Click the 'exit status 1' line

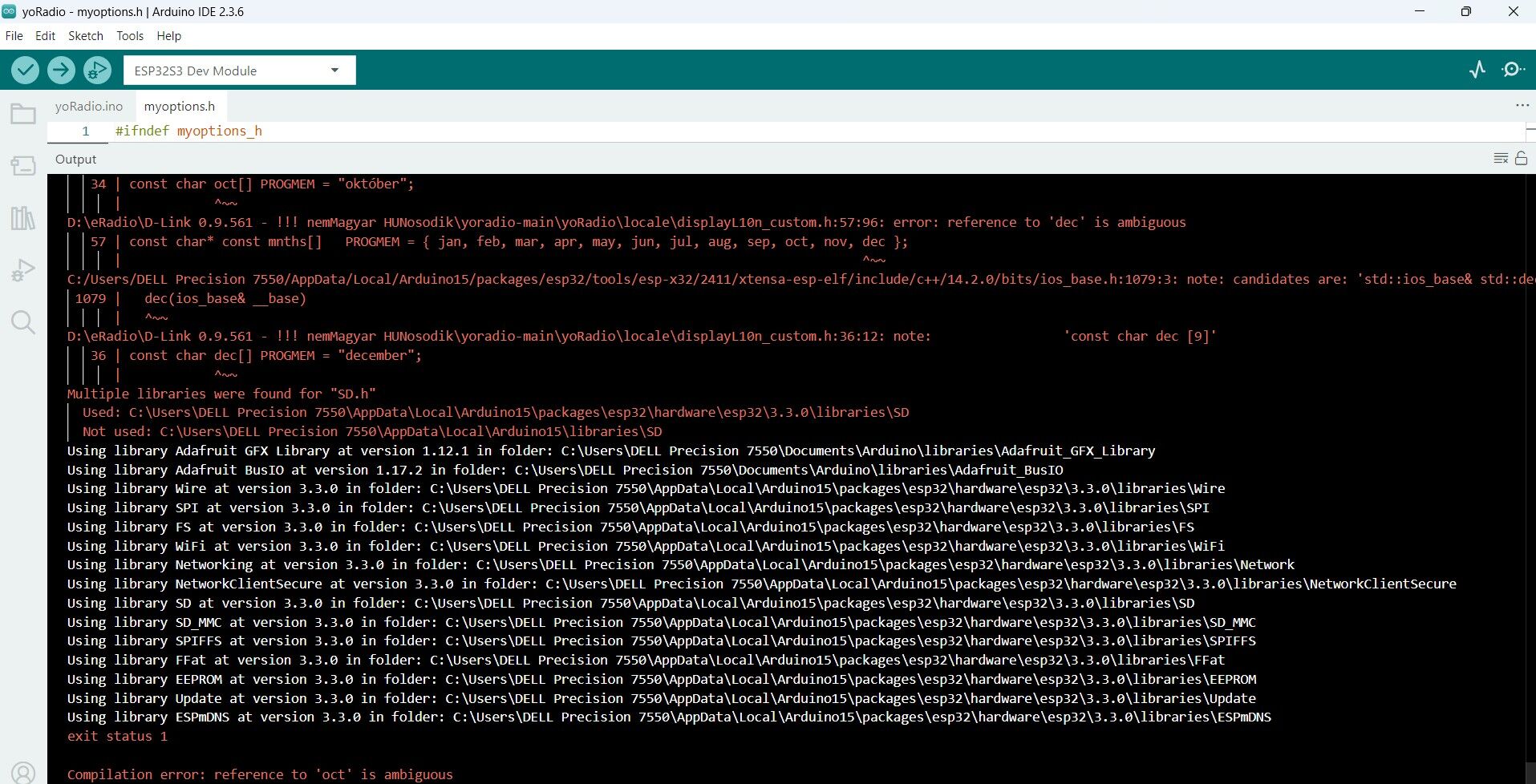(117, 736)
